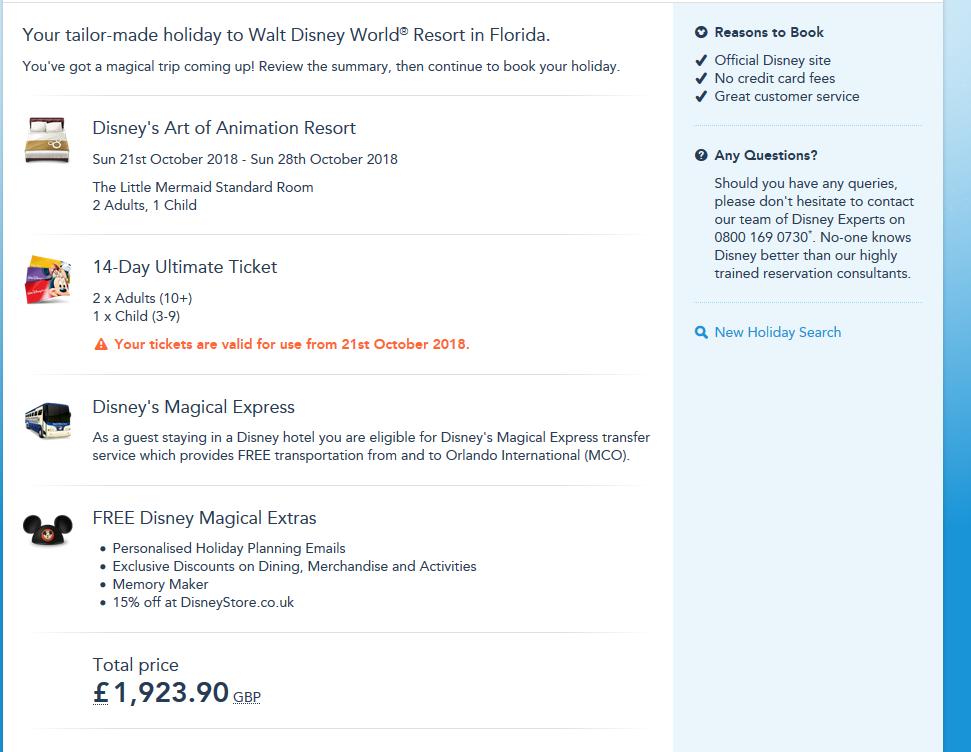The width and height of the screenshot is (971, 752).
Task: Click the Official Disney site checkmark
Action: [x=701, y=61]
